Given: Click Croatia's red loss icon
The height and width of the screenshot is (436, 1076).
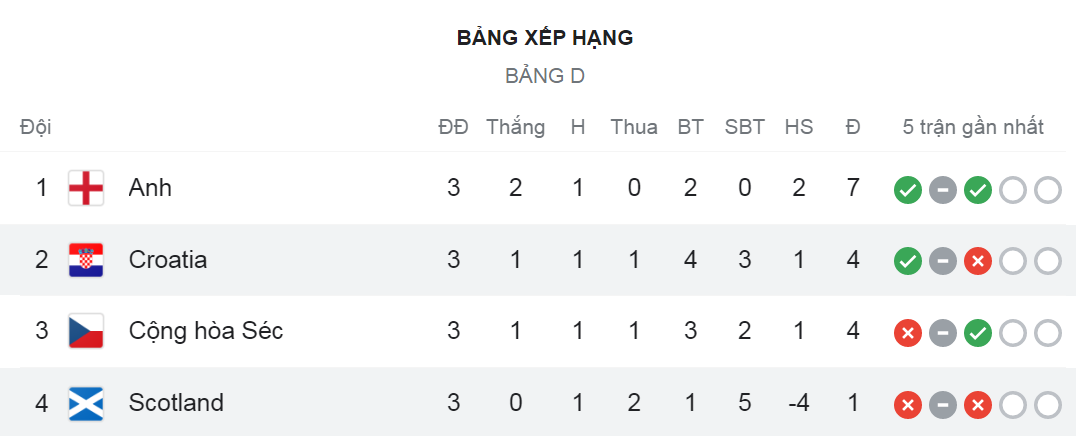Looking at the screenshot, I should click(977, 261).
